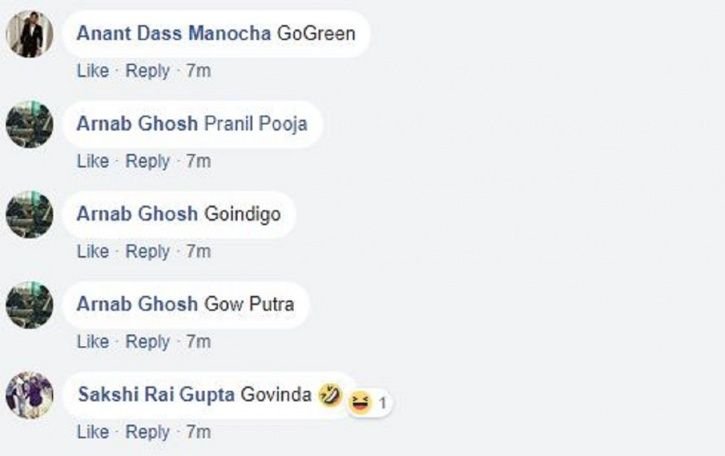Reply to Sakshi Rai Gupta's Govinda comment
This screenshot has width=725, height=456.
tap(147, 432)
